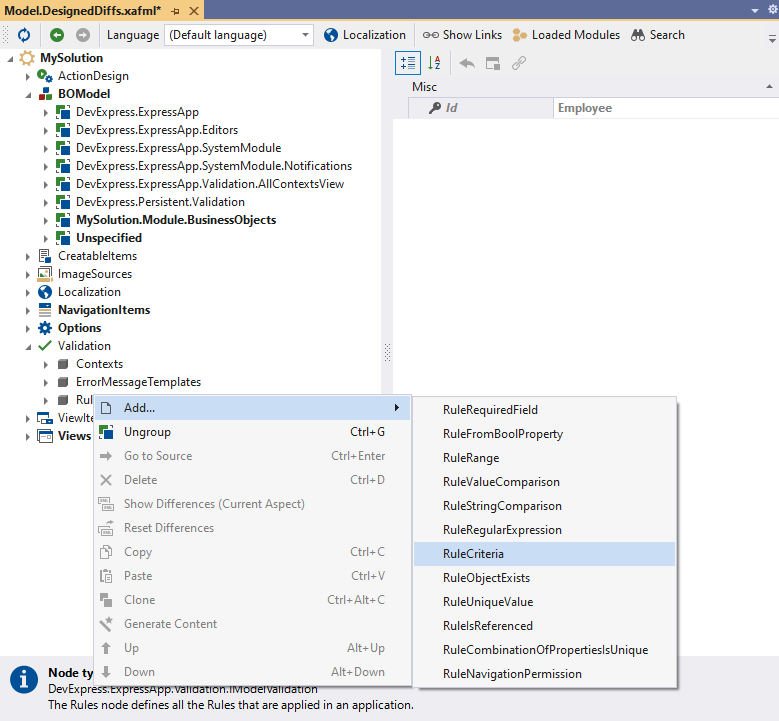Click the undo arrow icon in property toolbar

[467, 63]
